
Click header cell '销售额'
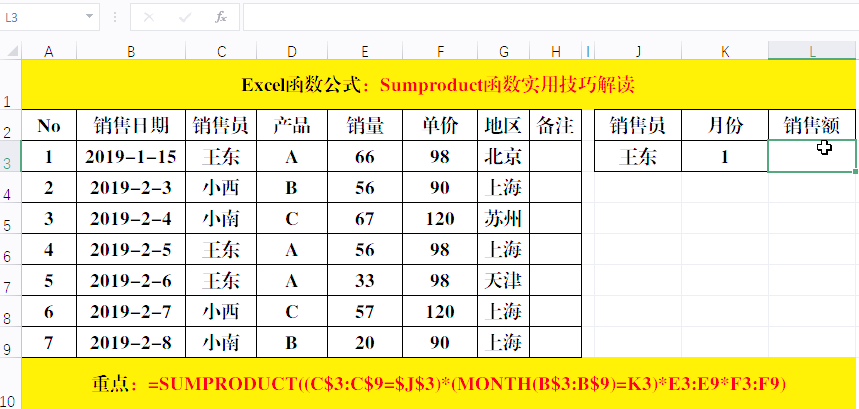pyautogui.click(x=812, y=125)
